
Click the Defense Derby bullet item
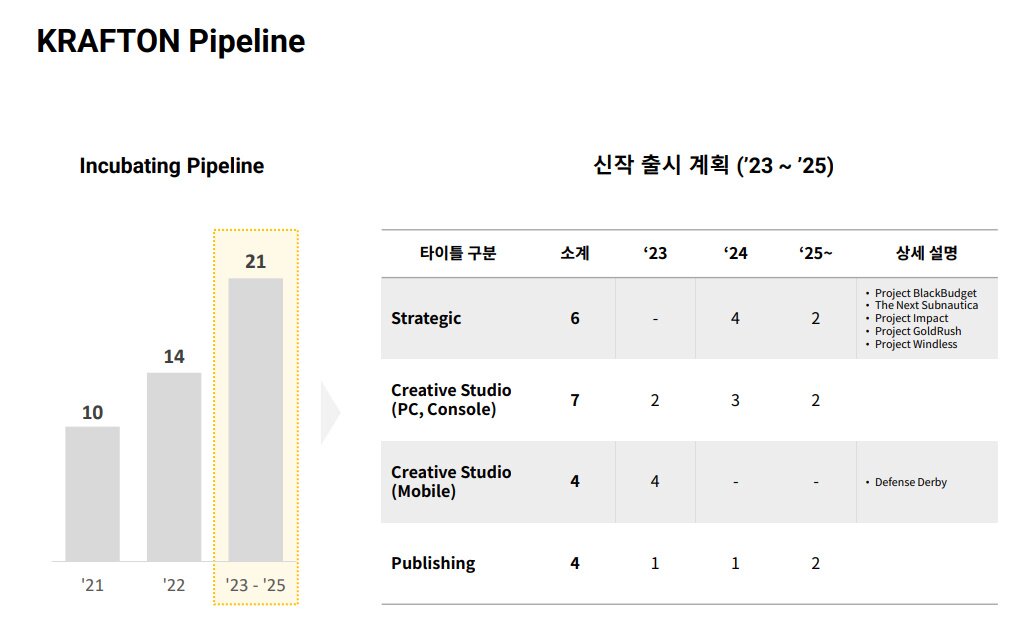910,482
